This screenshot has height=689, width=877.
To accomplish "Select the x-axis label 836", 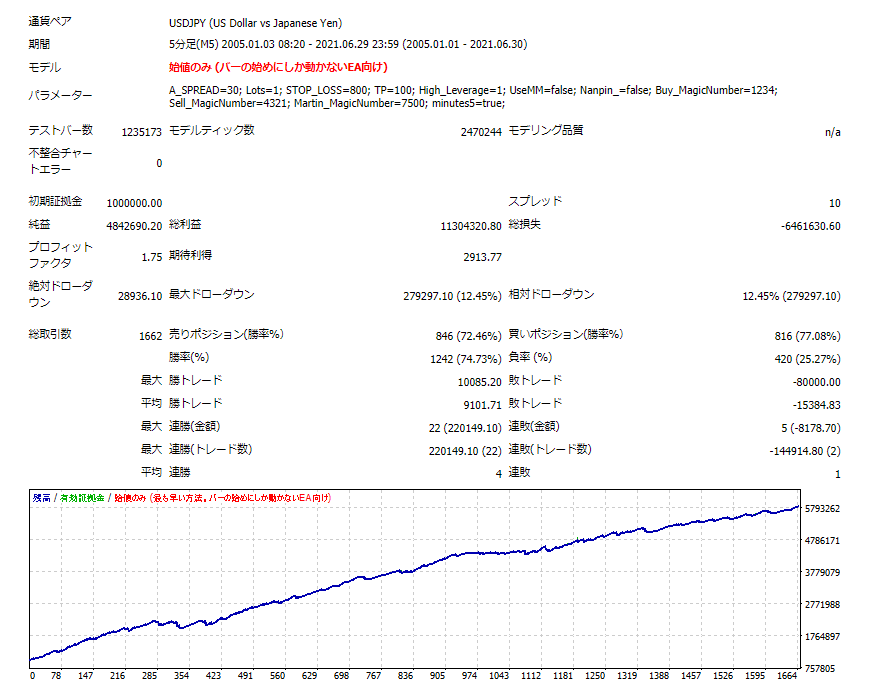I will 405,676.
